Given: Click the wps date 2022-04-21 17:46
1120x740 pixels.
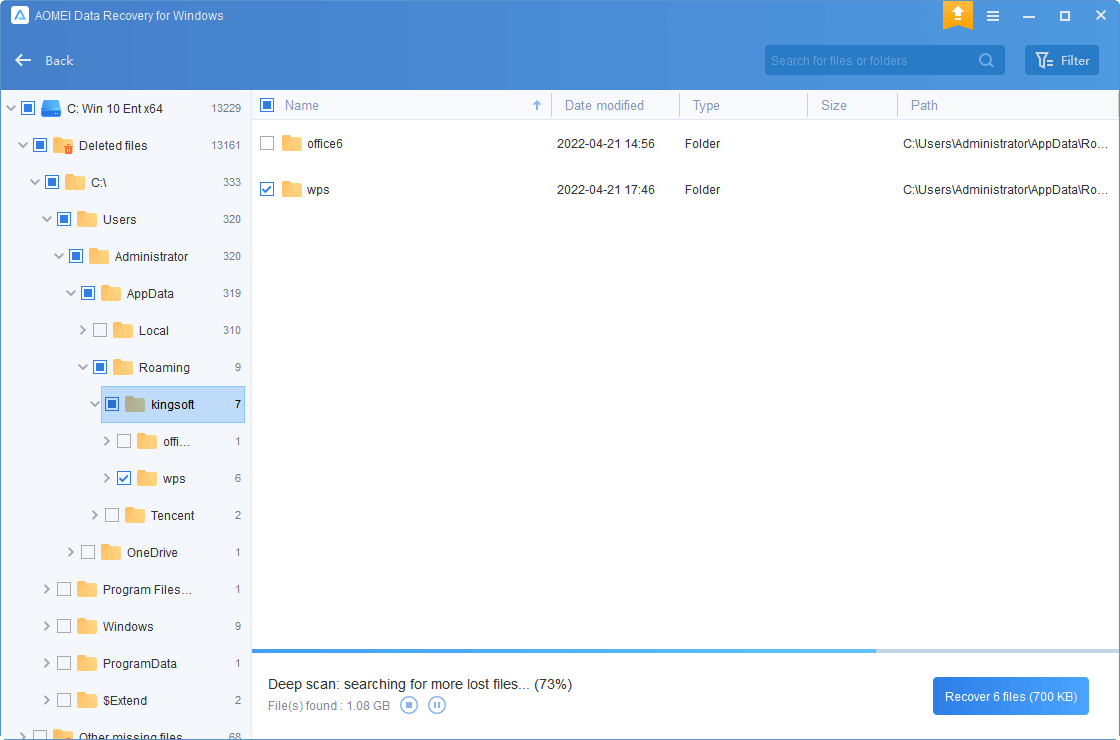Looking at the screenshot, I should click(x=606, y=189).
